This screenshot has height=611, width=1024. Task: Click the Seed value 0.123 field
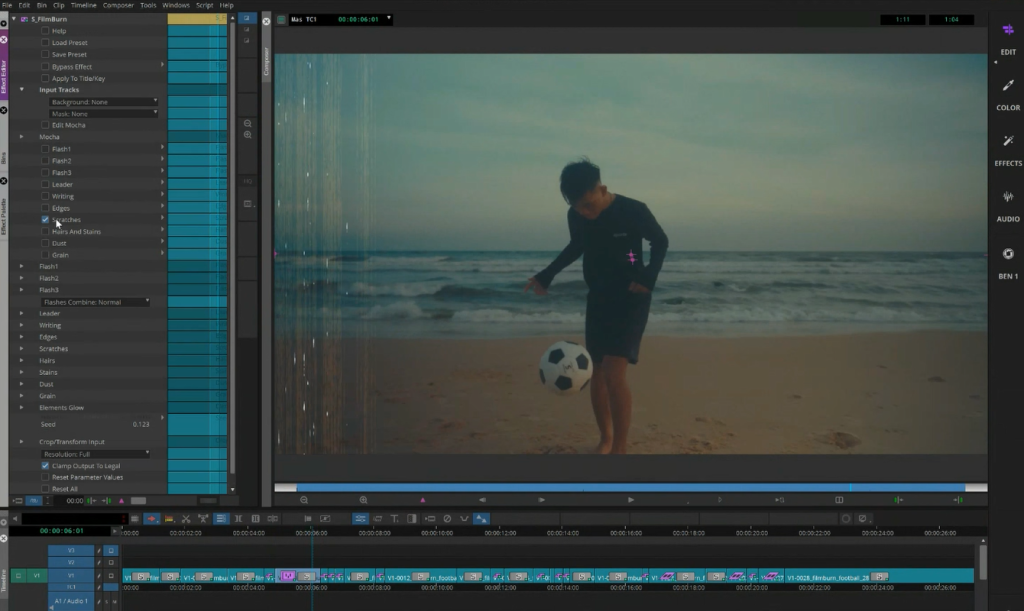[x=141, y=424]
